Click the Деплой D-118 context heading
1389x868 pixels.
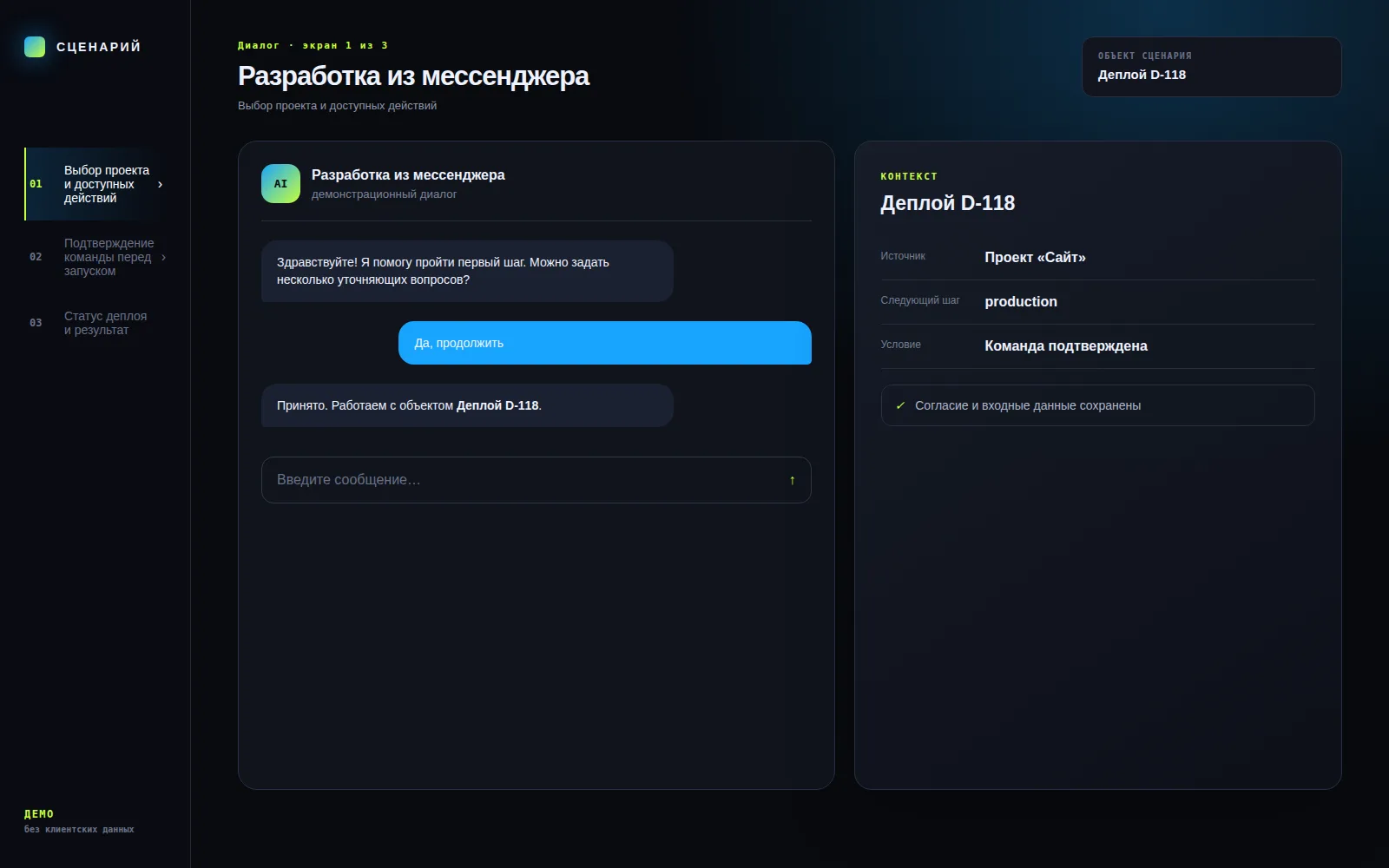tap(948, 203)
